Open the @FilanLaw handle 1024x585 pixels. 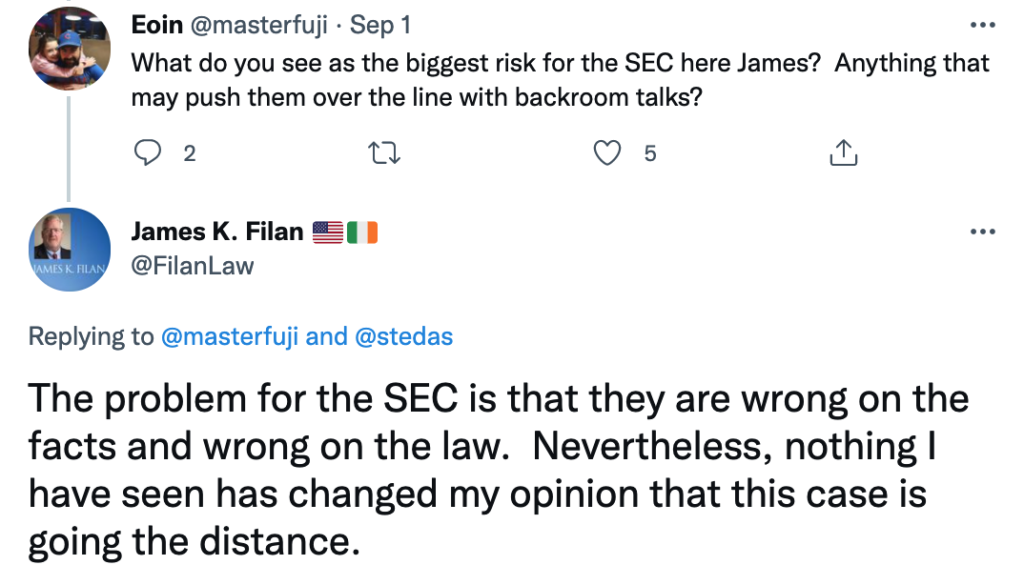tap(192, 265)
